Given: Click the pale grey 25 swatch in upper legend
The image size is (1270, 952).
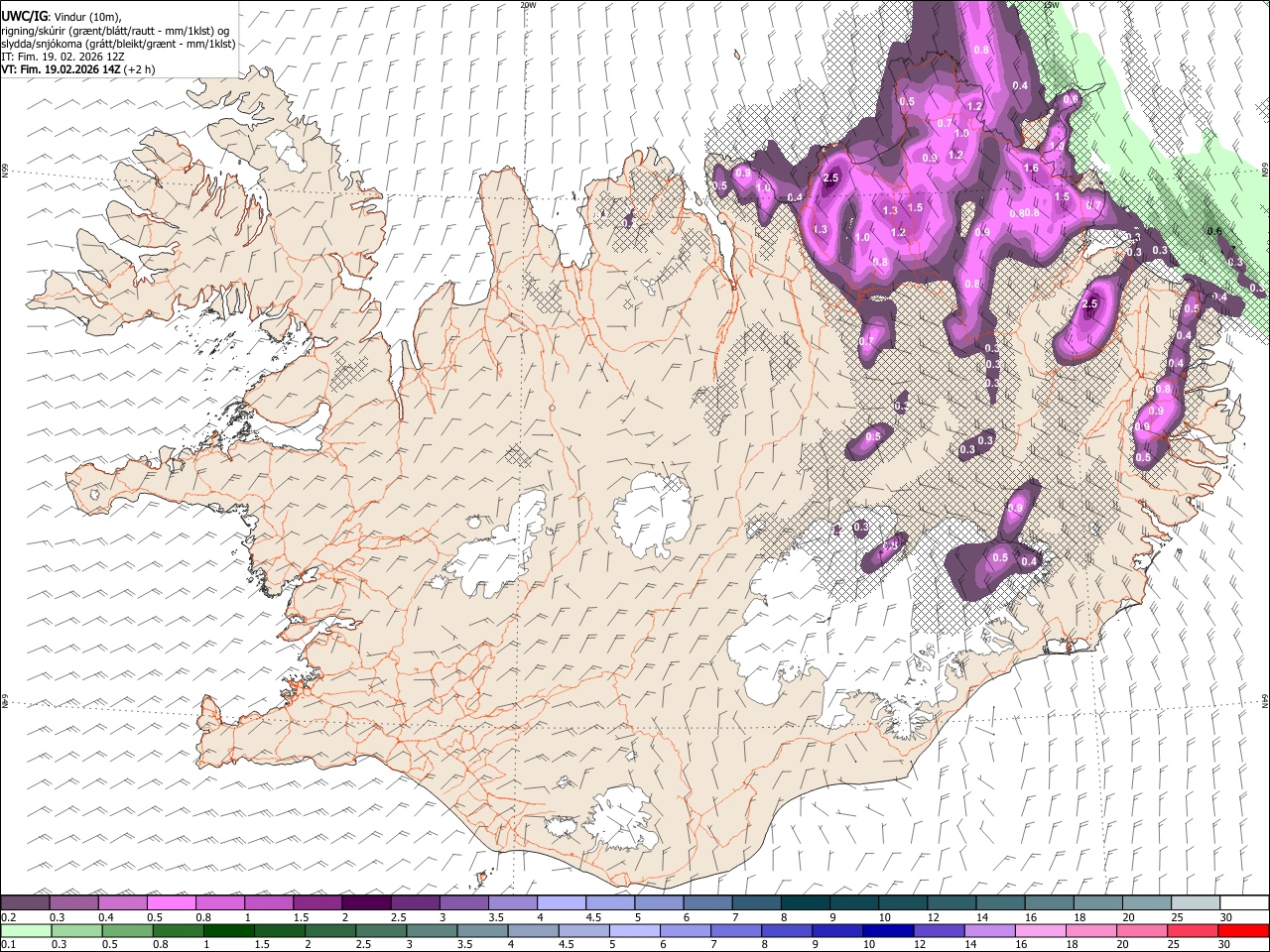Looking at the screenshot, I should tap(1195, 903).
